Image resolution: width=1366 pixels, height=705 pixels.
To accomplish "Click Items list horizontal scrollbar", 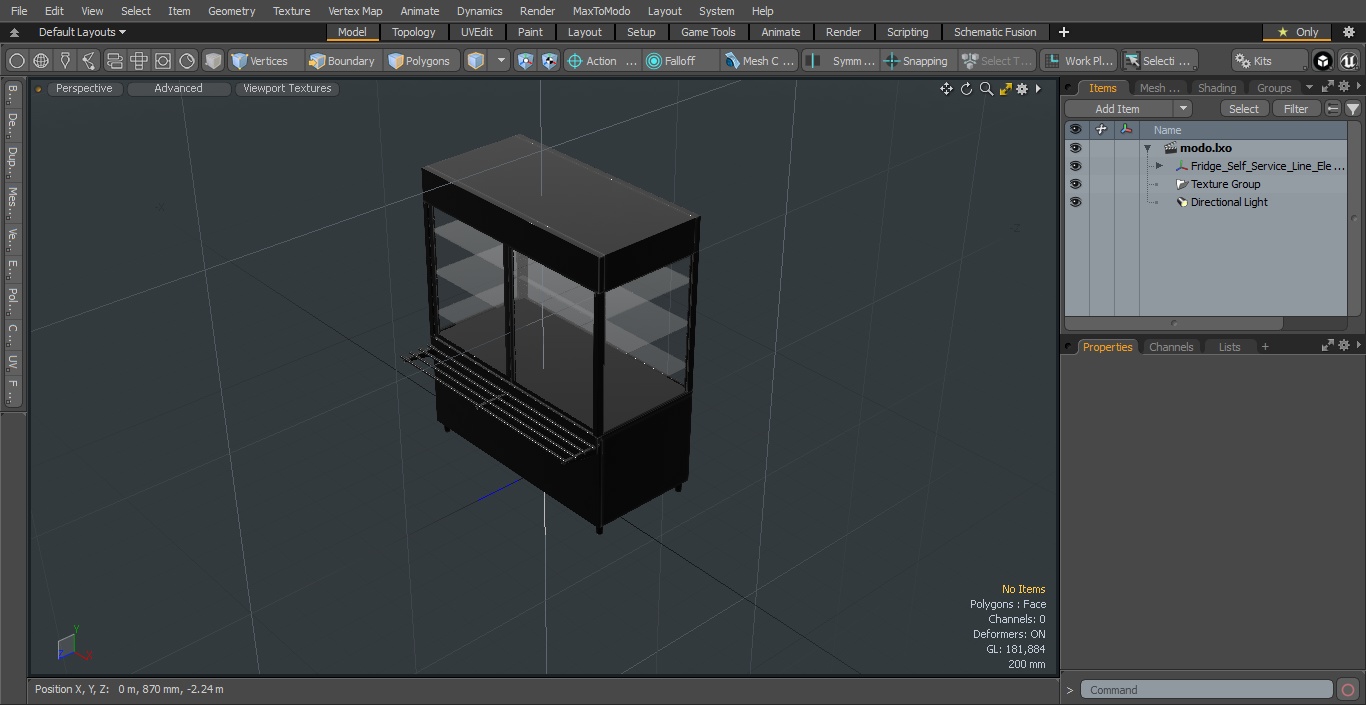I will tap(1174, 323).
